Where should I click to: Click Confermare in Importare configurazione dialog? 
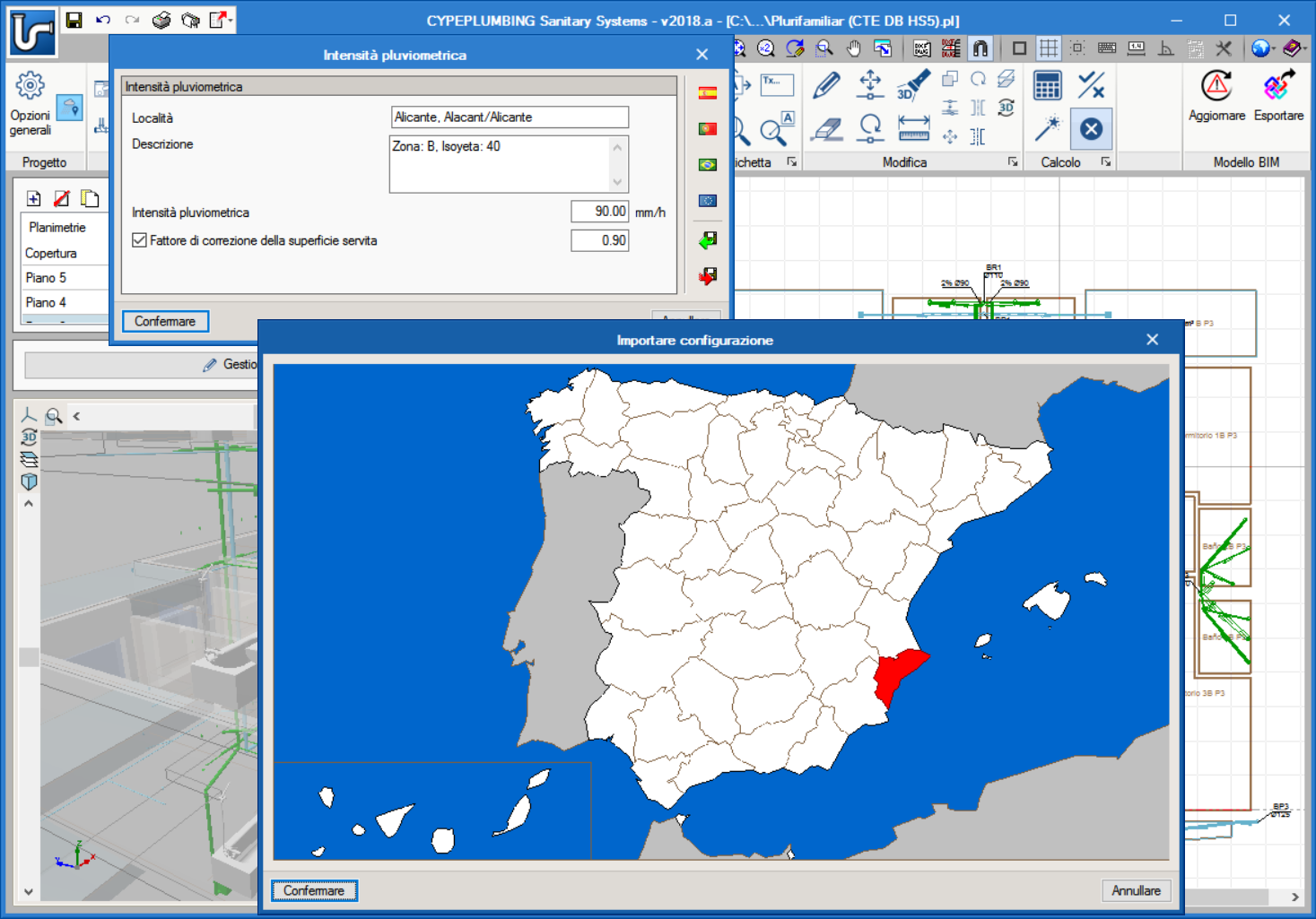pyautogui.click(x=314, y=890)
